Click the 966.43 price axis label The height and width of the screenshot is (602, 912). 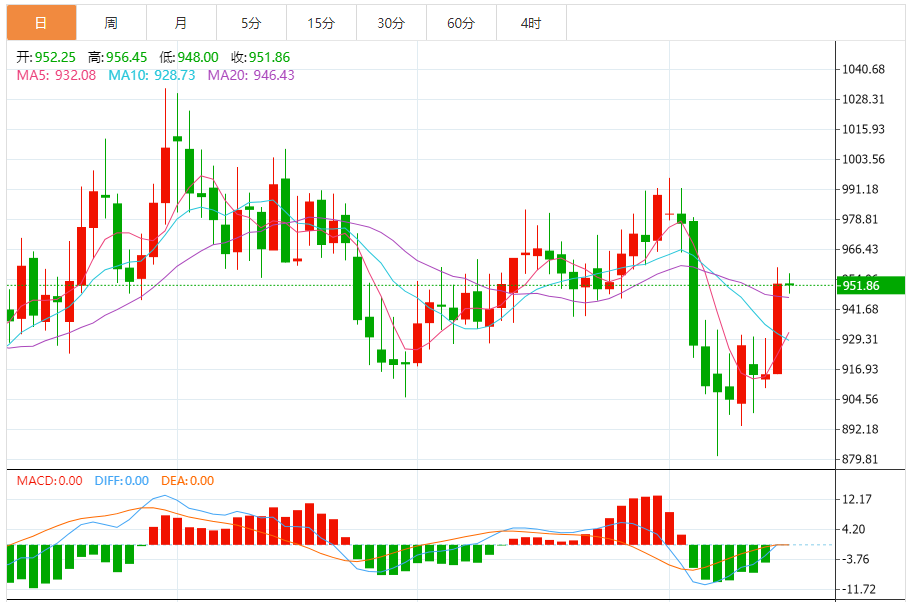tap(860, 249)
